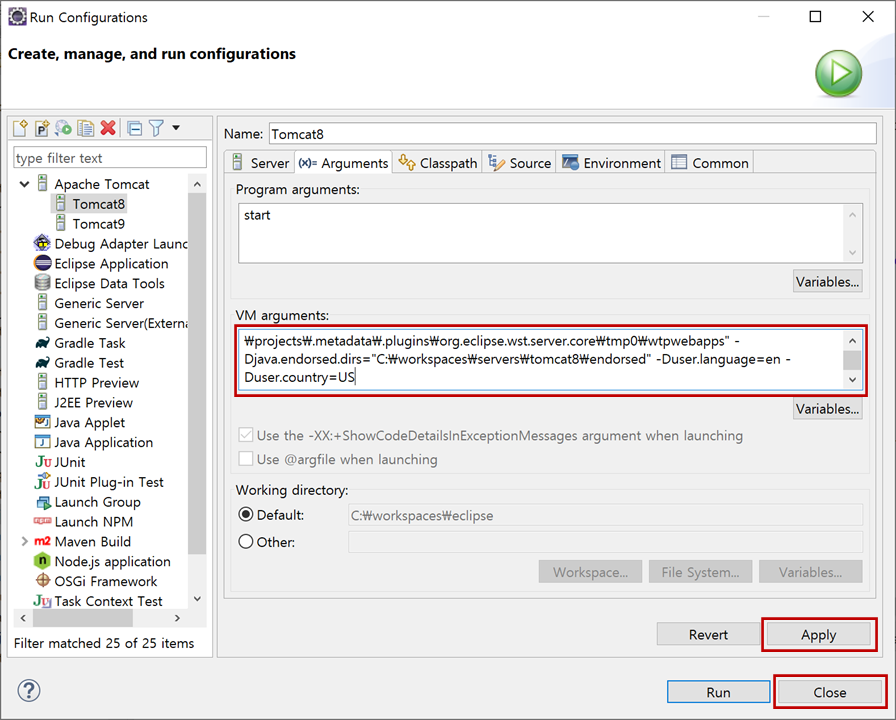Switch to the Arguments tab
The image size is (896, 720).
[x=343, y=163]
